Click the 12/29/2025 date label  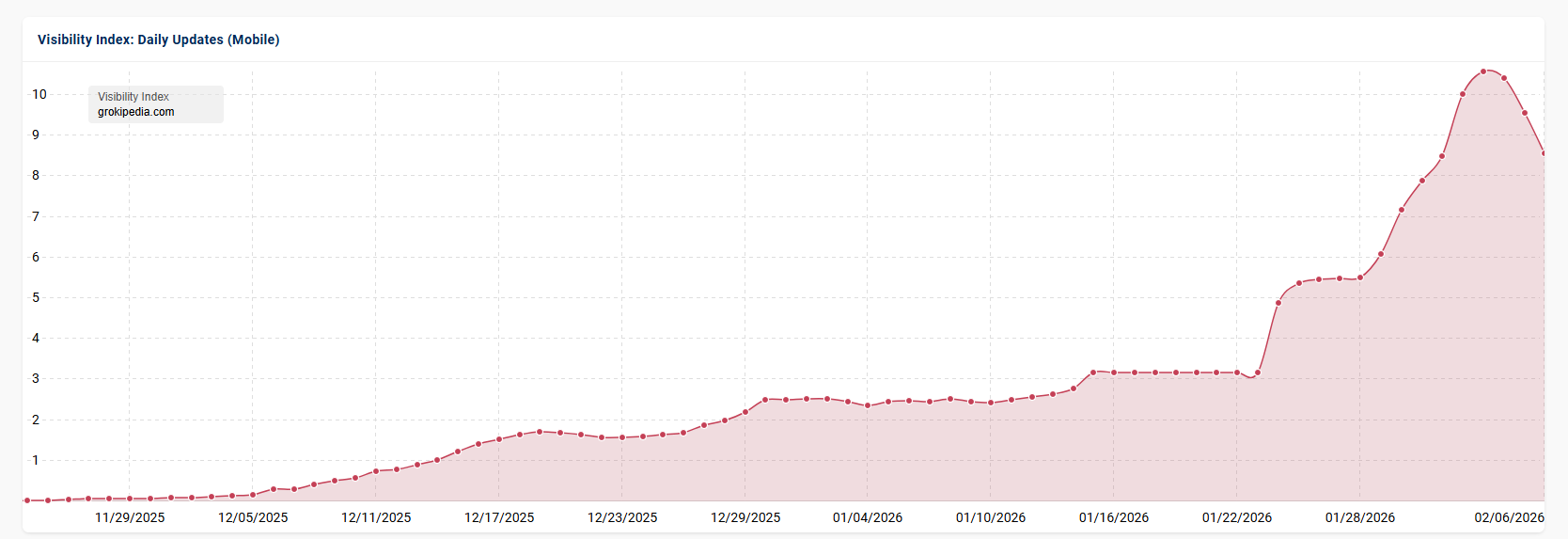point(745,517)
